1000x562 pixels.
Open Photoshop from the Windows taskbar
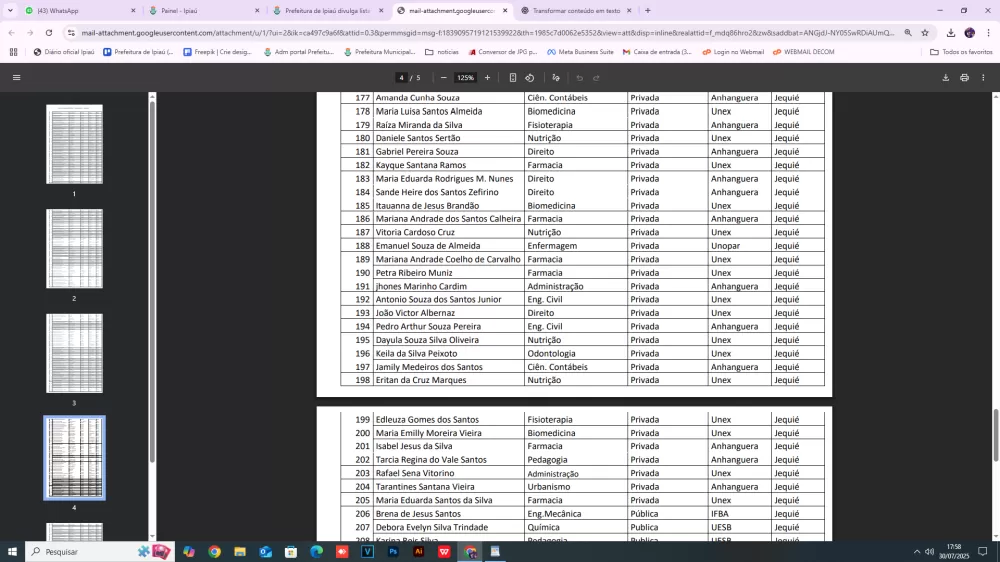tap(393, 551)
